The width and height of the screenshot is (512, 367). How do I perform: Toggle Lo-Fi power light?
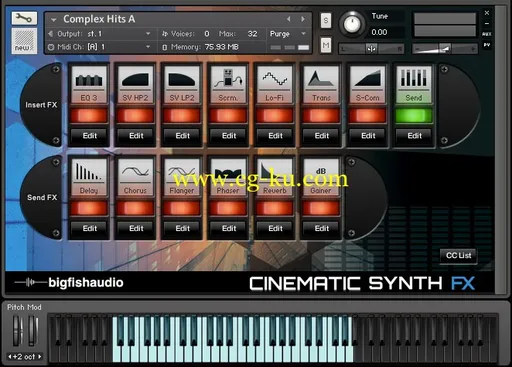[x=274, y=116]
